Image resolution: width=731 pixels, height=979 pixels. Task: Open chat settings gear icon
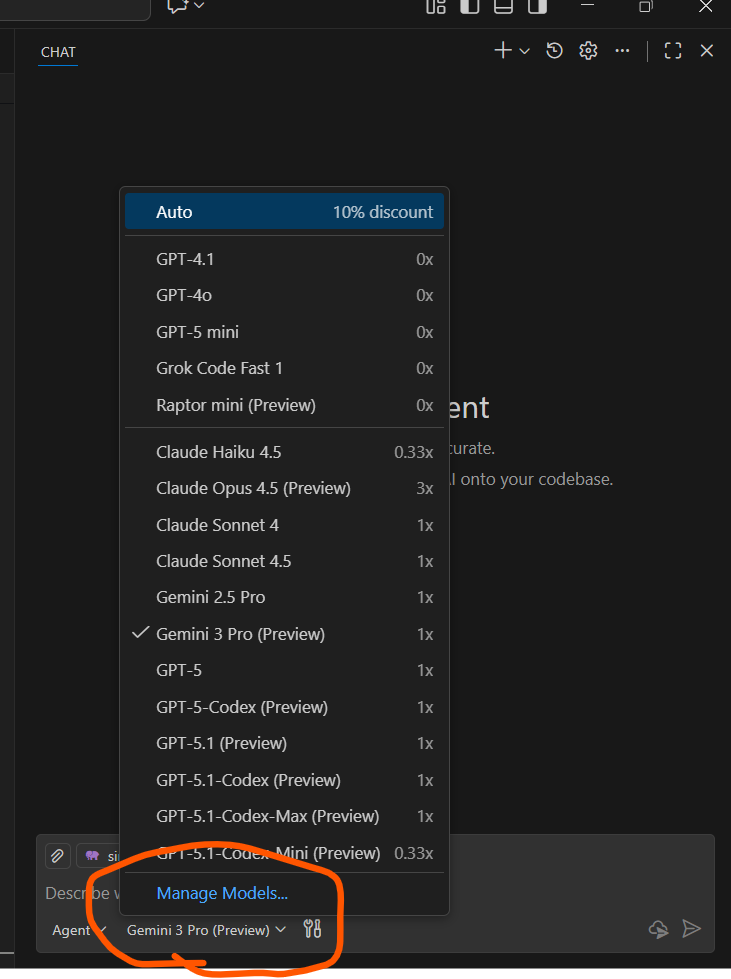[x=588, y=51]
